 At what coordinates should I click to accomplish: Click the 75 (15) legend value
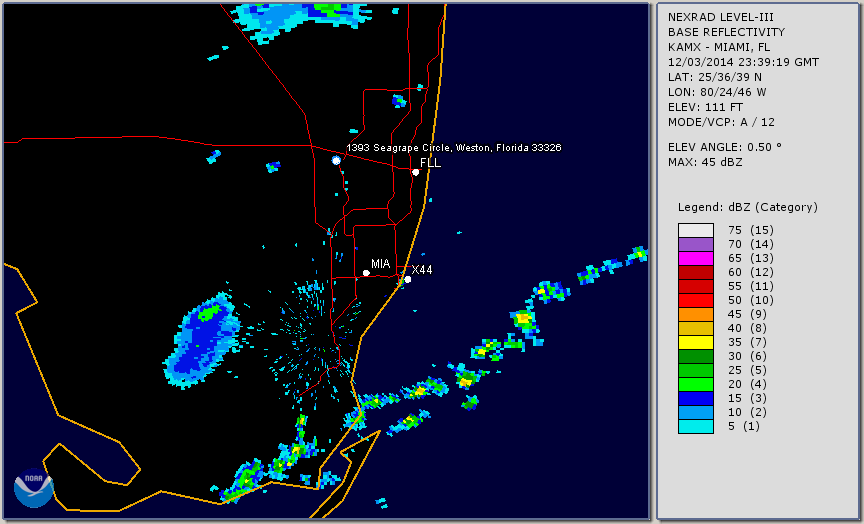click(750, 230)
